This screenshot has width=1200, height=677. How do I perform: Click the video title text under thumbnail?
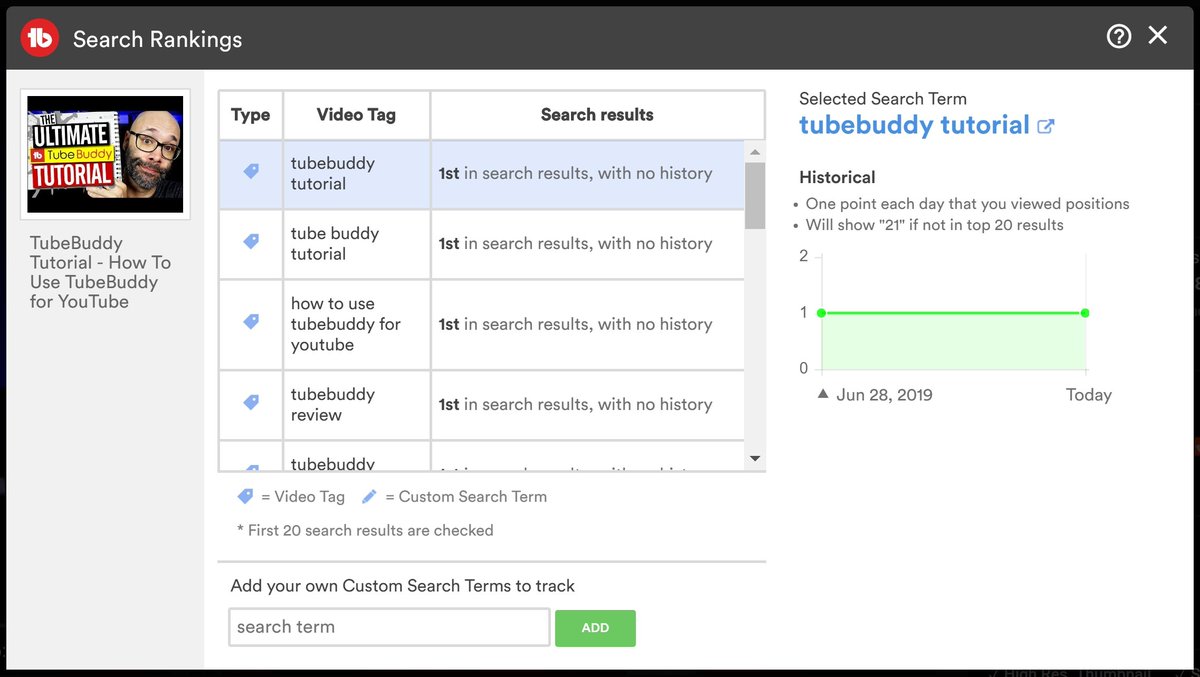100,272
